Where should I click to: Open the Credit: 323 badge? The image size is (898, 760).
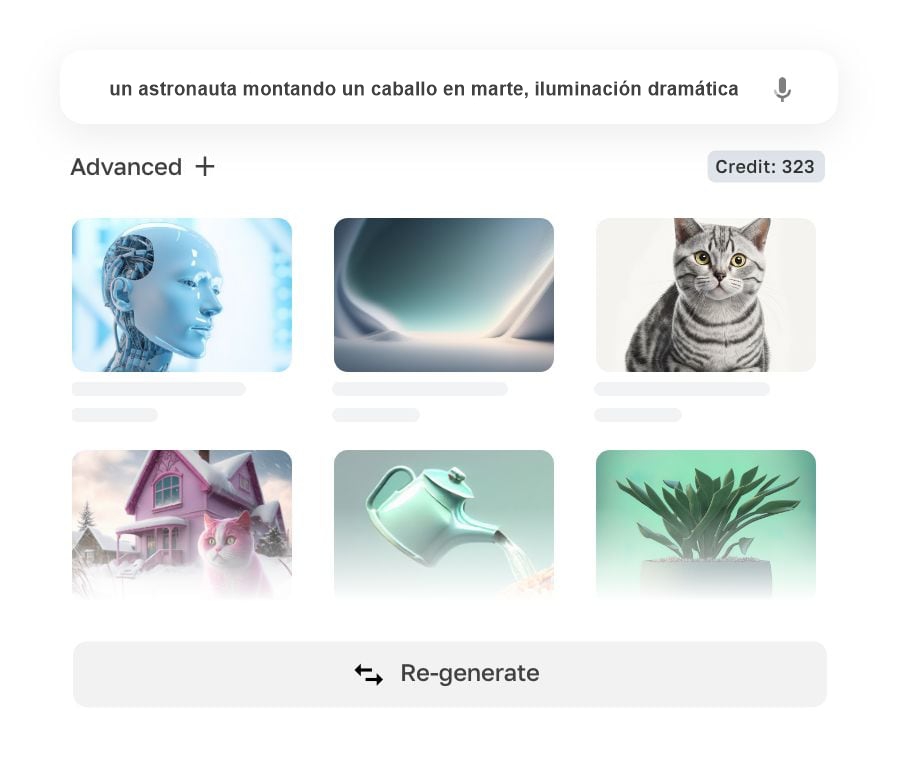[x=766, y=167]
